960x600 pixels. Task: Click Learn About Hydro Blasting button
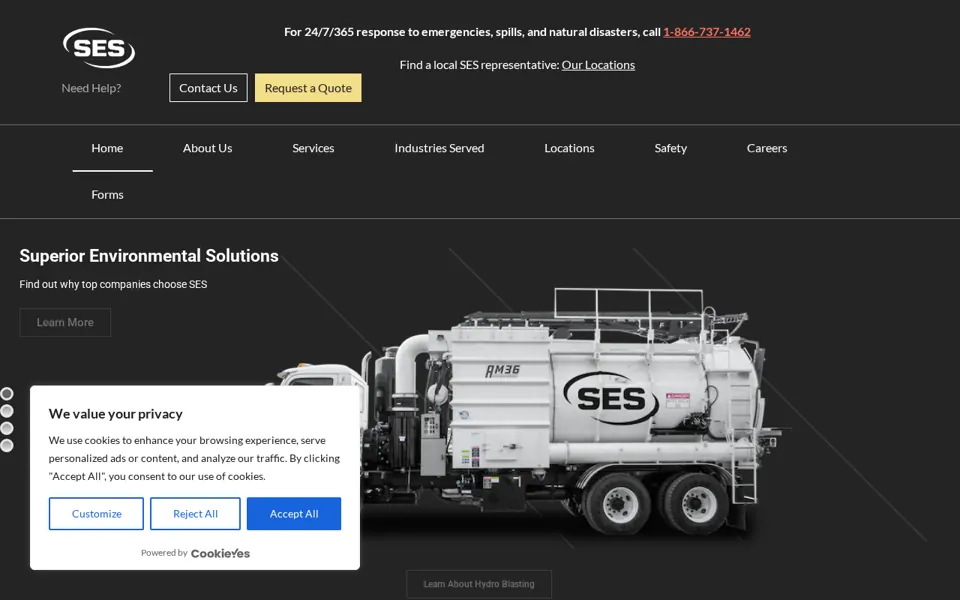point(479,584)
